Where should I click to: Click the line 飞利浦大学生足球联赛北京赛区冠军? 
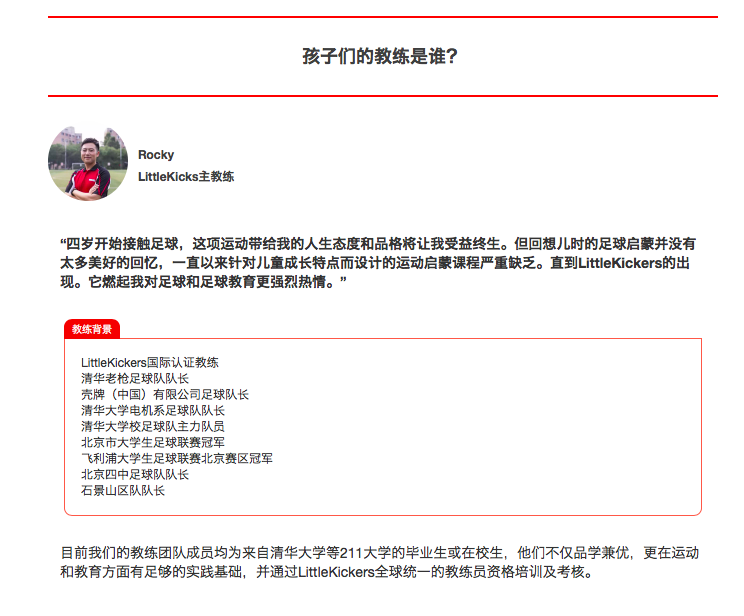(177, 458)
